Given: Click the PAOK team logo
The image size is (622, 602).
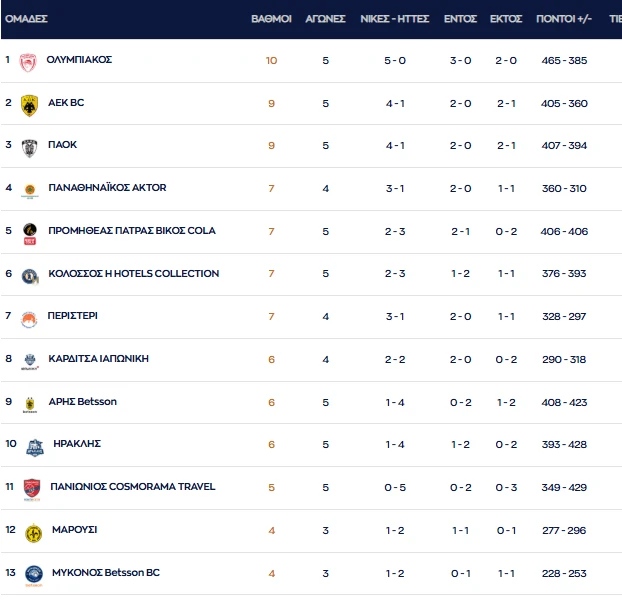Looking at the screenshot, I should 30,147.
